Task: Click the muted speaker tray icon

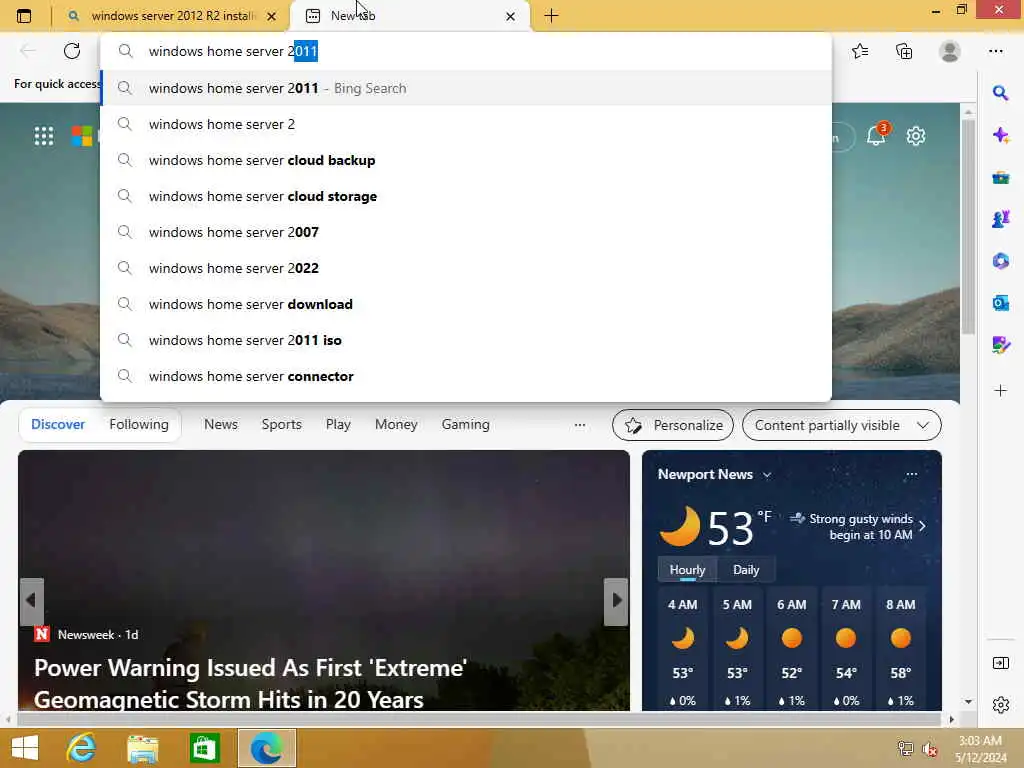Action: (x=929, y=748)
